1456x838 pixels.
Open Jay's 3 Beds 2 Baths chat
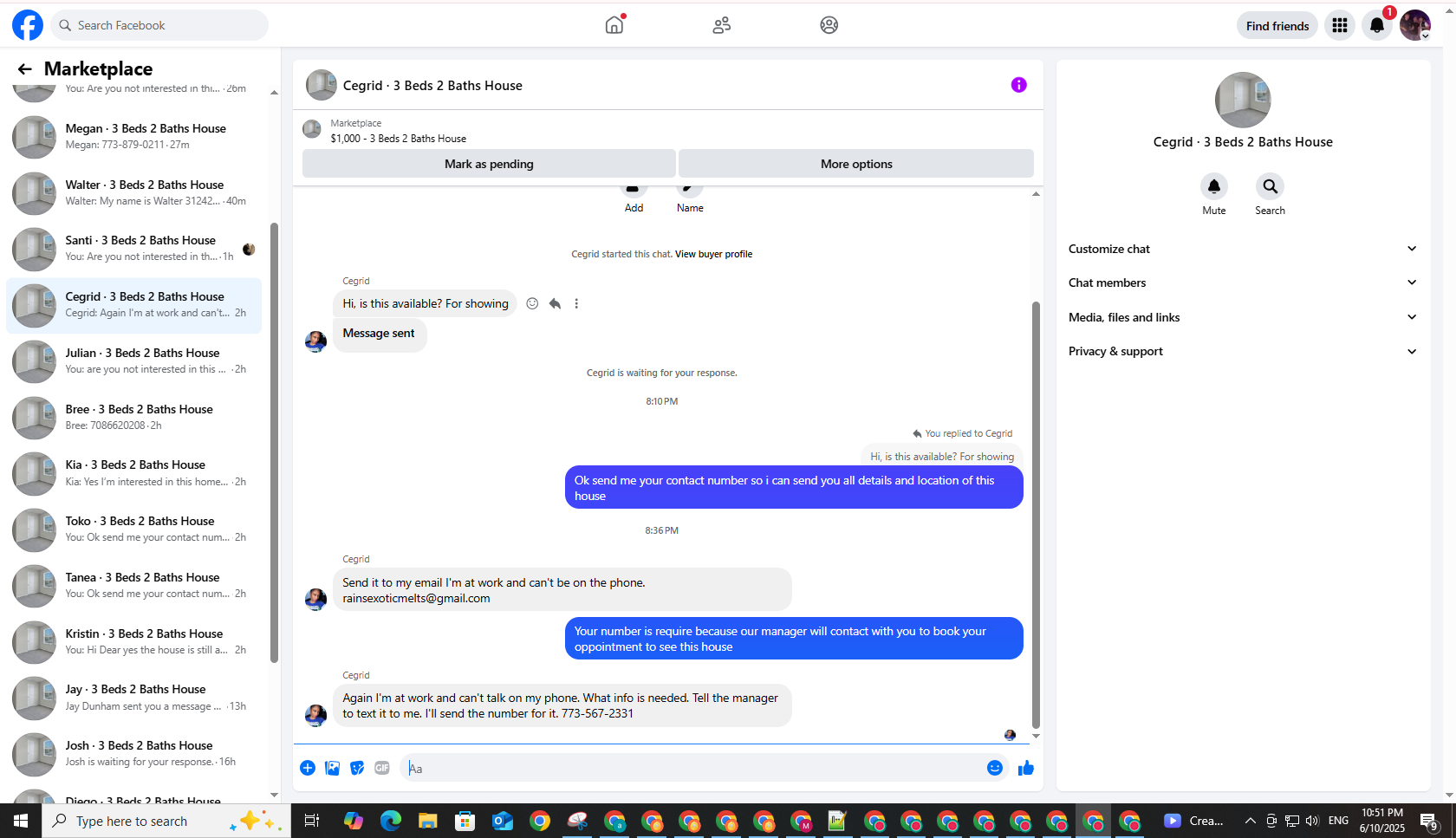tap(133, 698)
